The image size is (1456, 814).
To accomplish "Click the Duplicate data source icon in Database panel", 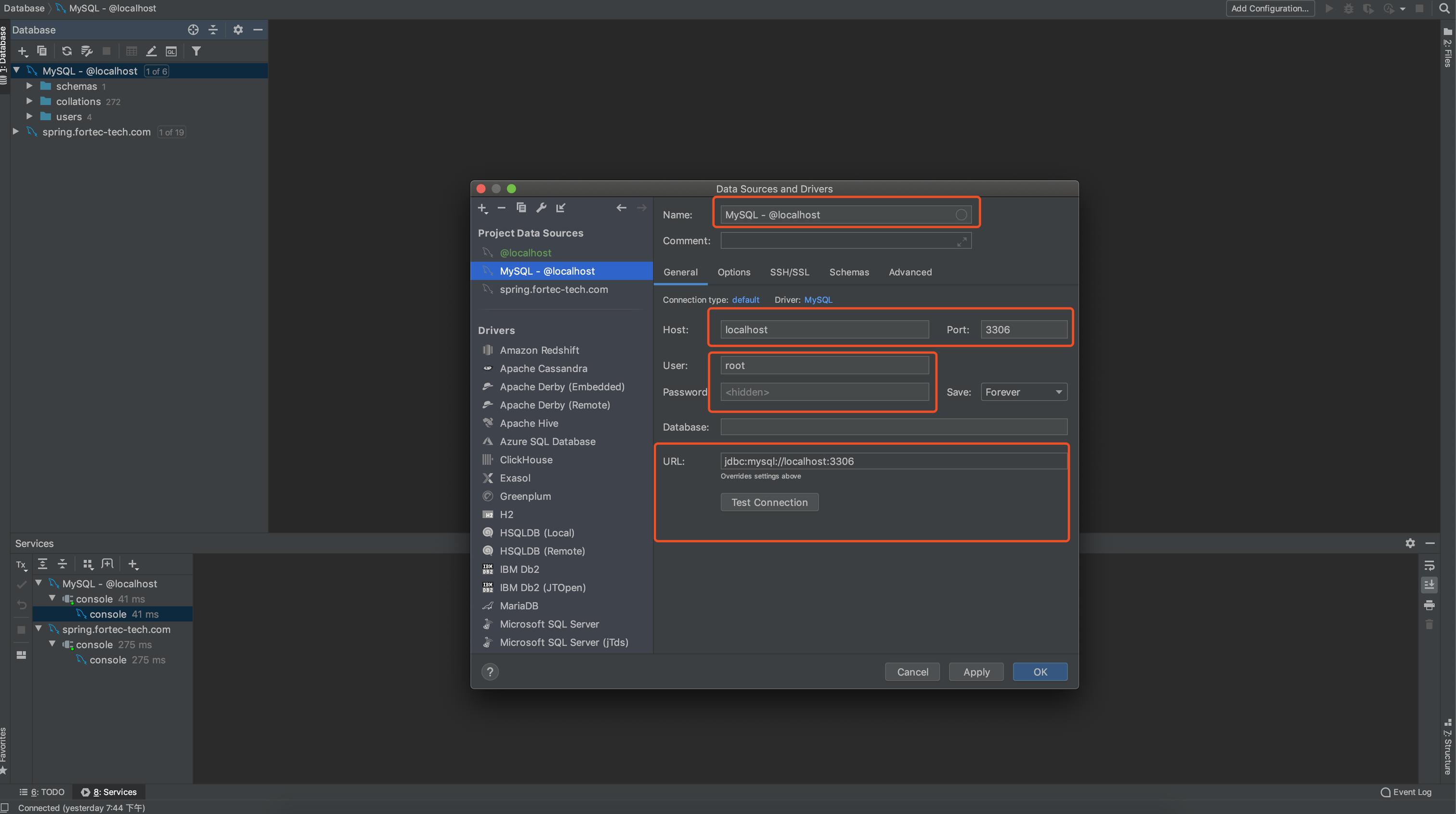I will (x=42, y=52).
